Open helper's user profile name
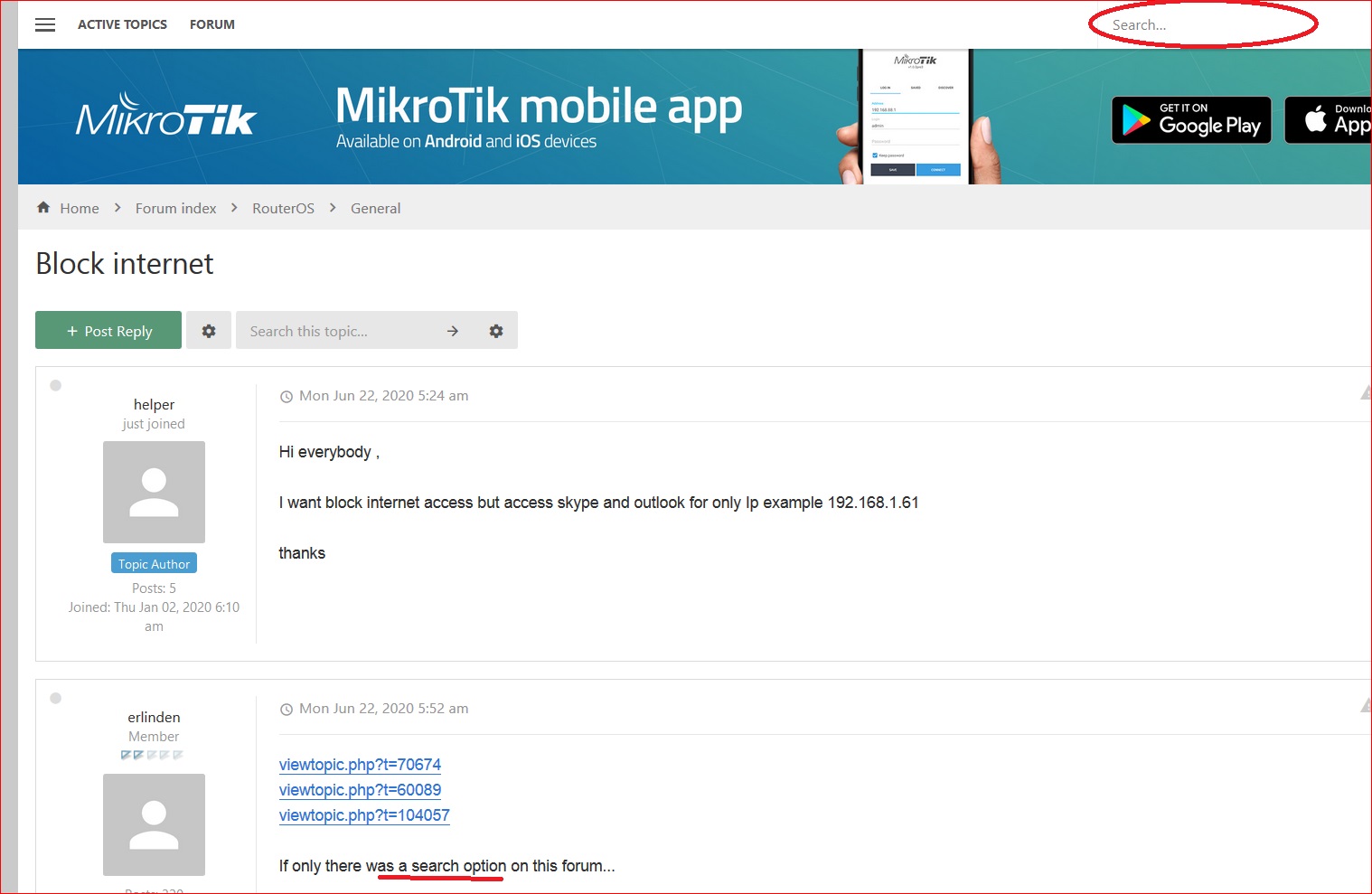 (155, 404)
